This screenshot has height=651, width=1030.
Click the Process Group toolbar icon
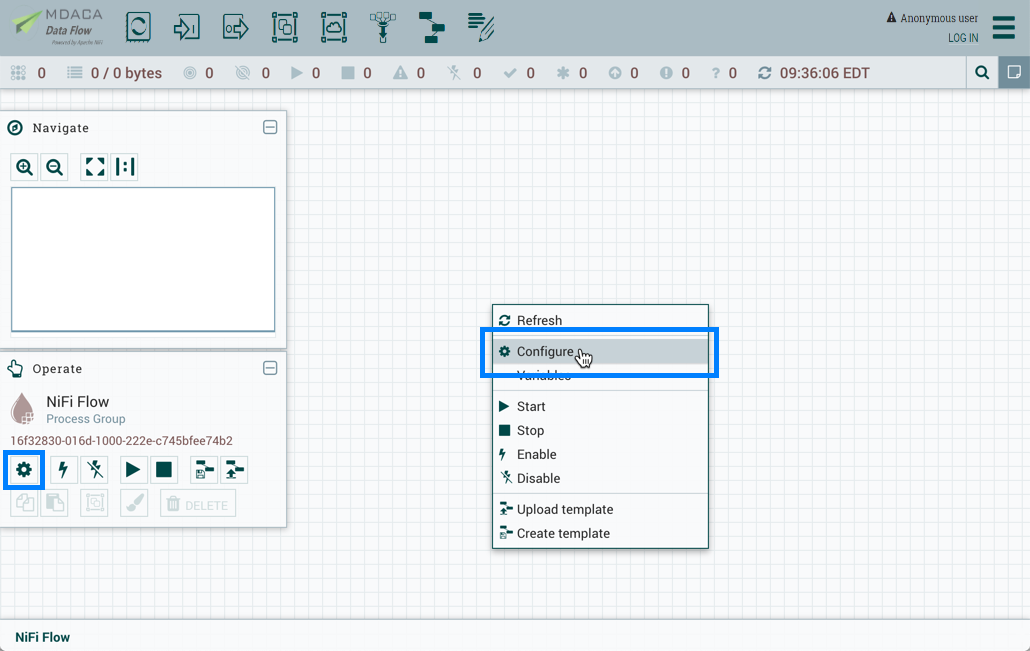point(284,27)
